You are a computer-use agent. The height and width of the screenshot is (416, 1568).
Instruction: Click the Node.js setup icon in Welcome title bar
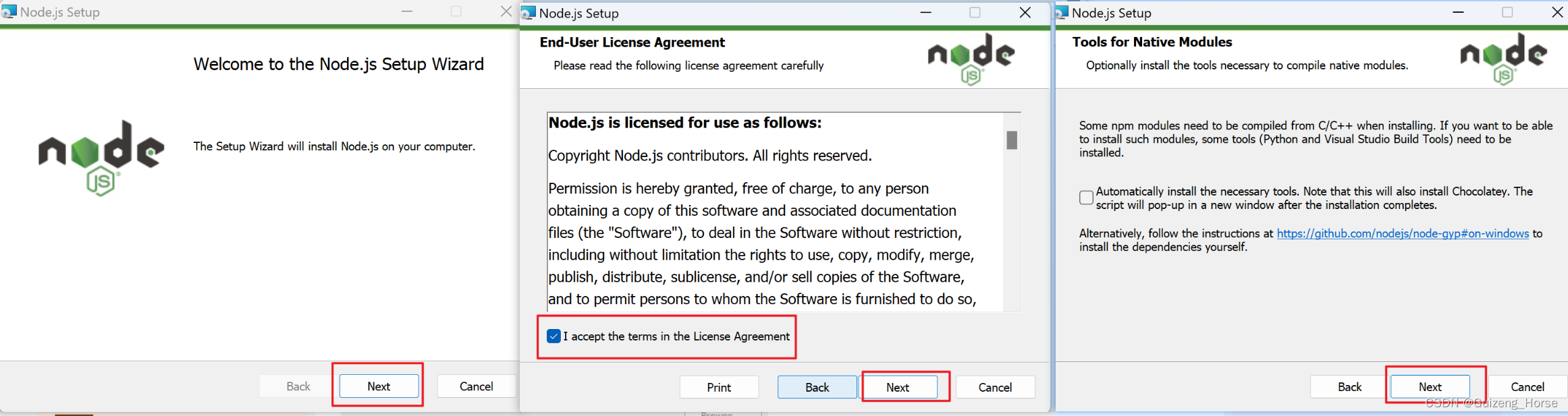coord(9,11)
